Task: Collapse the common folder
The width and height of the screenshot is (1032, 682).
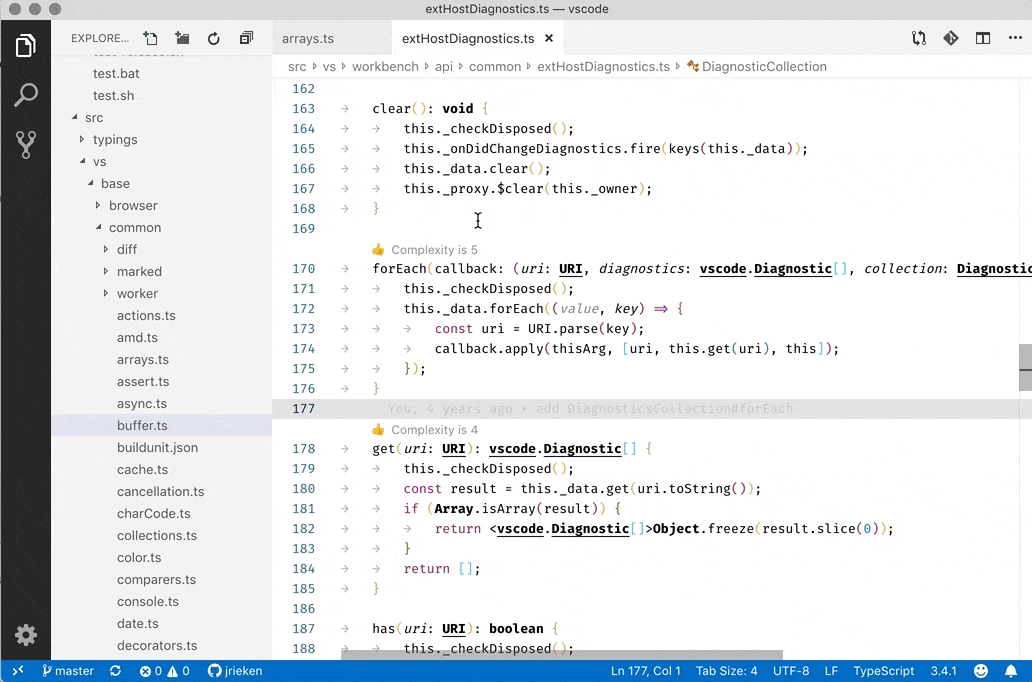Action: (x=134, y=228)
